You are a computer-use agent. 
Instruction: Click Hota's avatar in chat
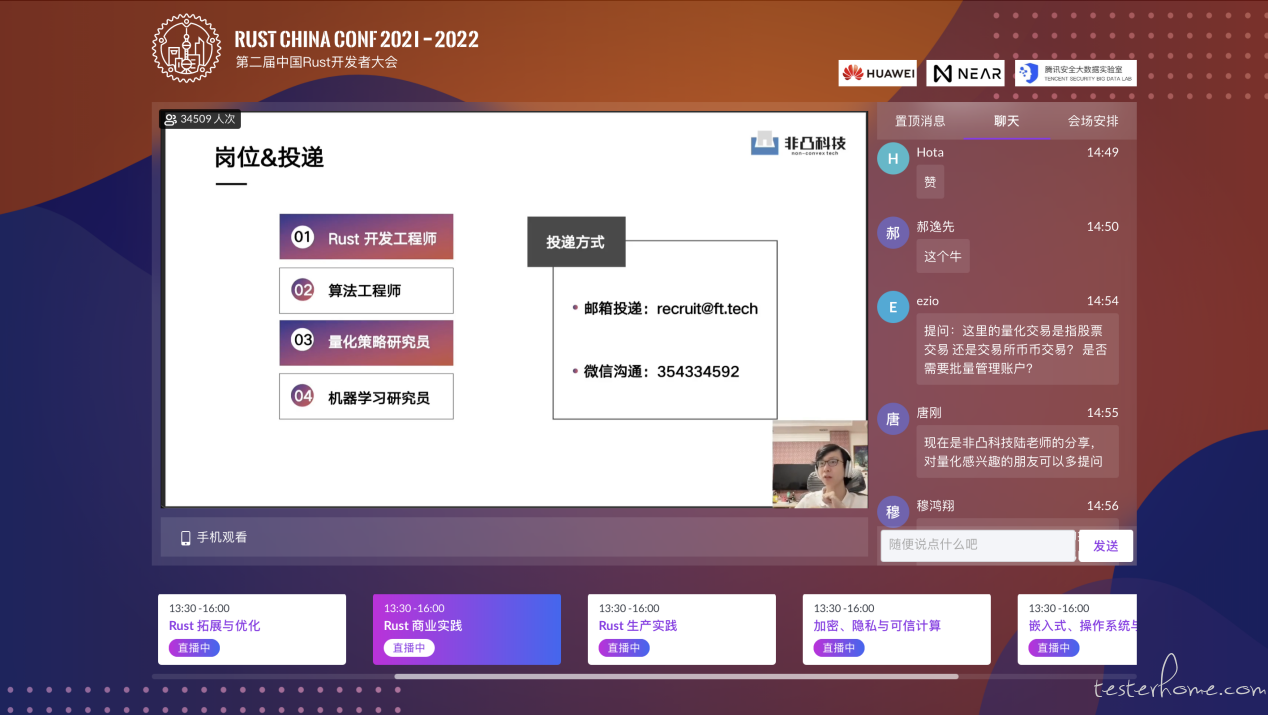click(x=893, y=159)
